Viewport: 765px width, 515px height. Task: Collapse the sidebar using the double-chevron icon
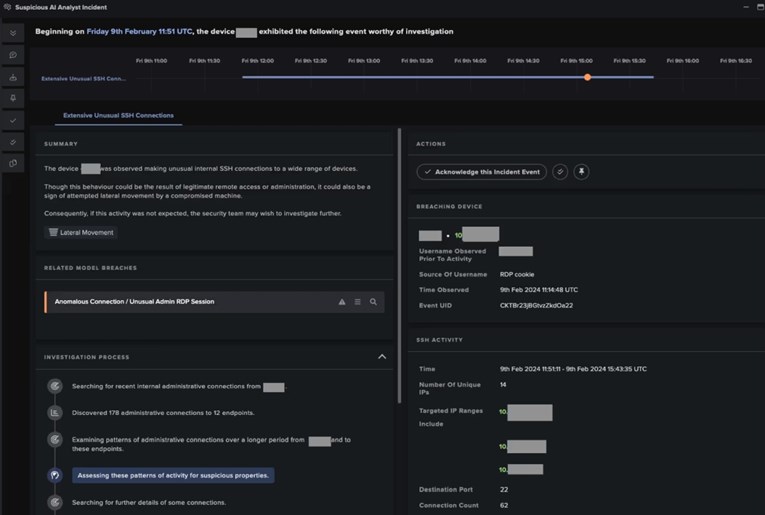[x=13, y=32]
